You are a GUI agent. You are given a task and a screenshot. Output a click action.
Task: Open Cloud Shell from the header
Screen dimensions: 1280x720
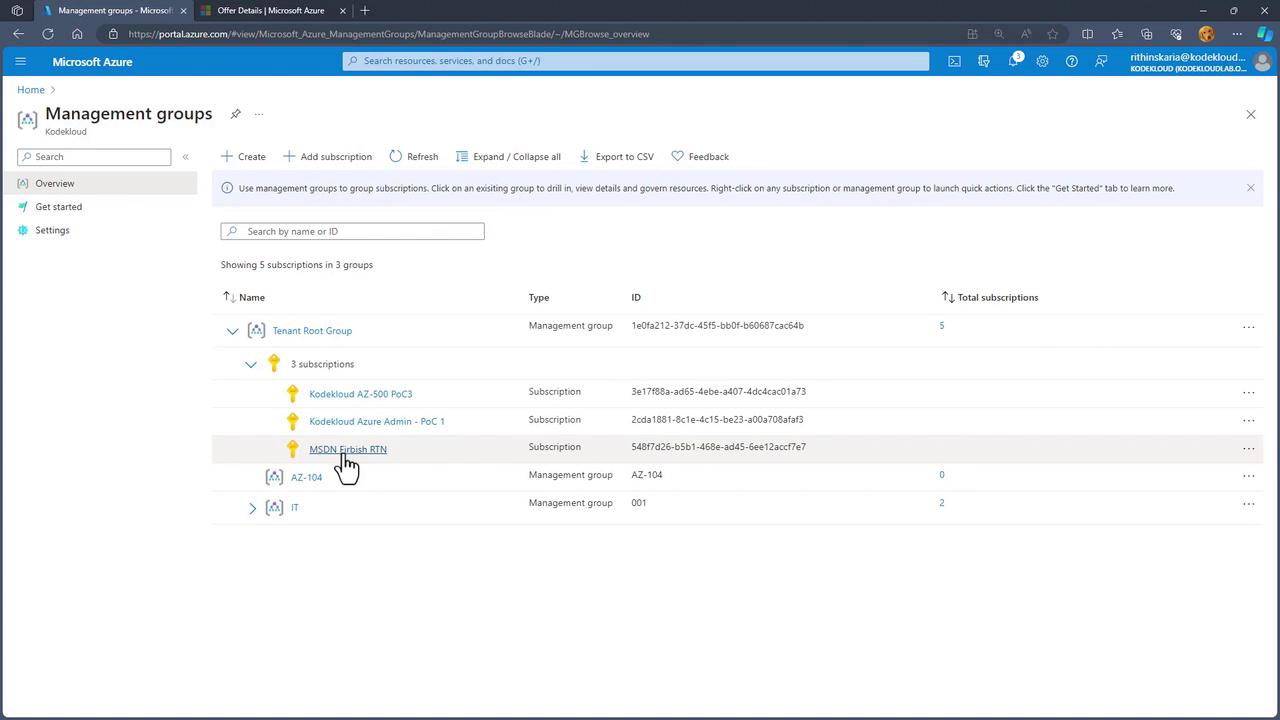point(954,61)
